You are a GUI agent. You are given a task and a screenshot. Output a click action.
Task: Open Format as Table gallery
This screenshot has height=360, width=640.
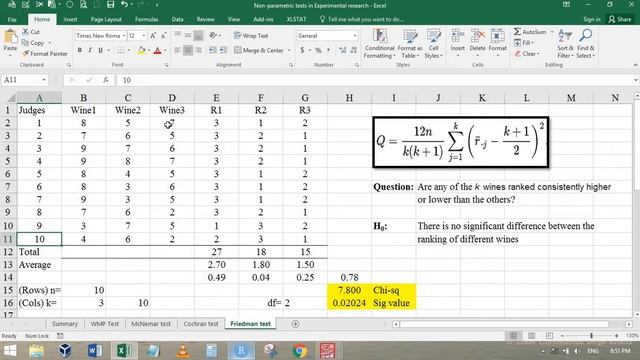[x=410, y=43]
